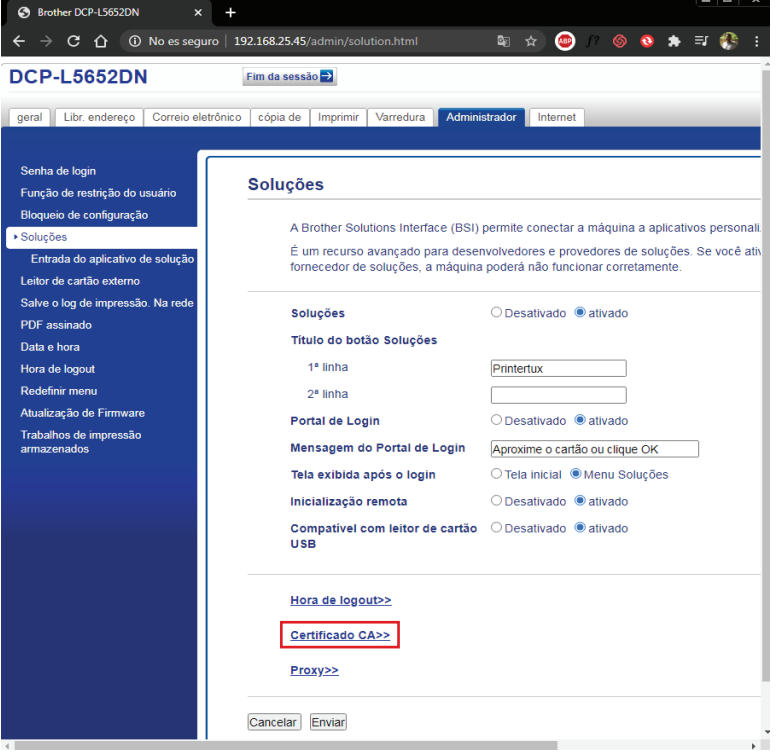Screen dimensions: 777x756
Task: Click the browser home icon
Action: [x=100, y=41]
